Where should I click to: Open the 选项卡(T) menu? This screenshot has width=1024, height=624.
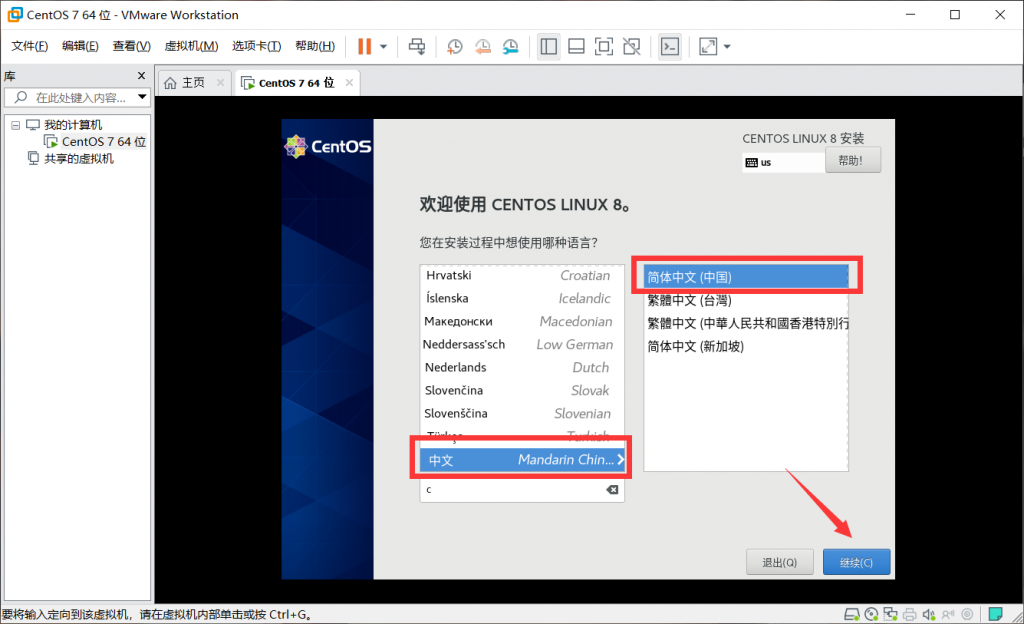coord(256,46)
